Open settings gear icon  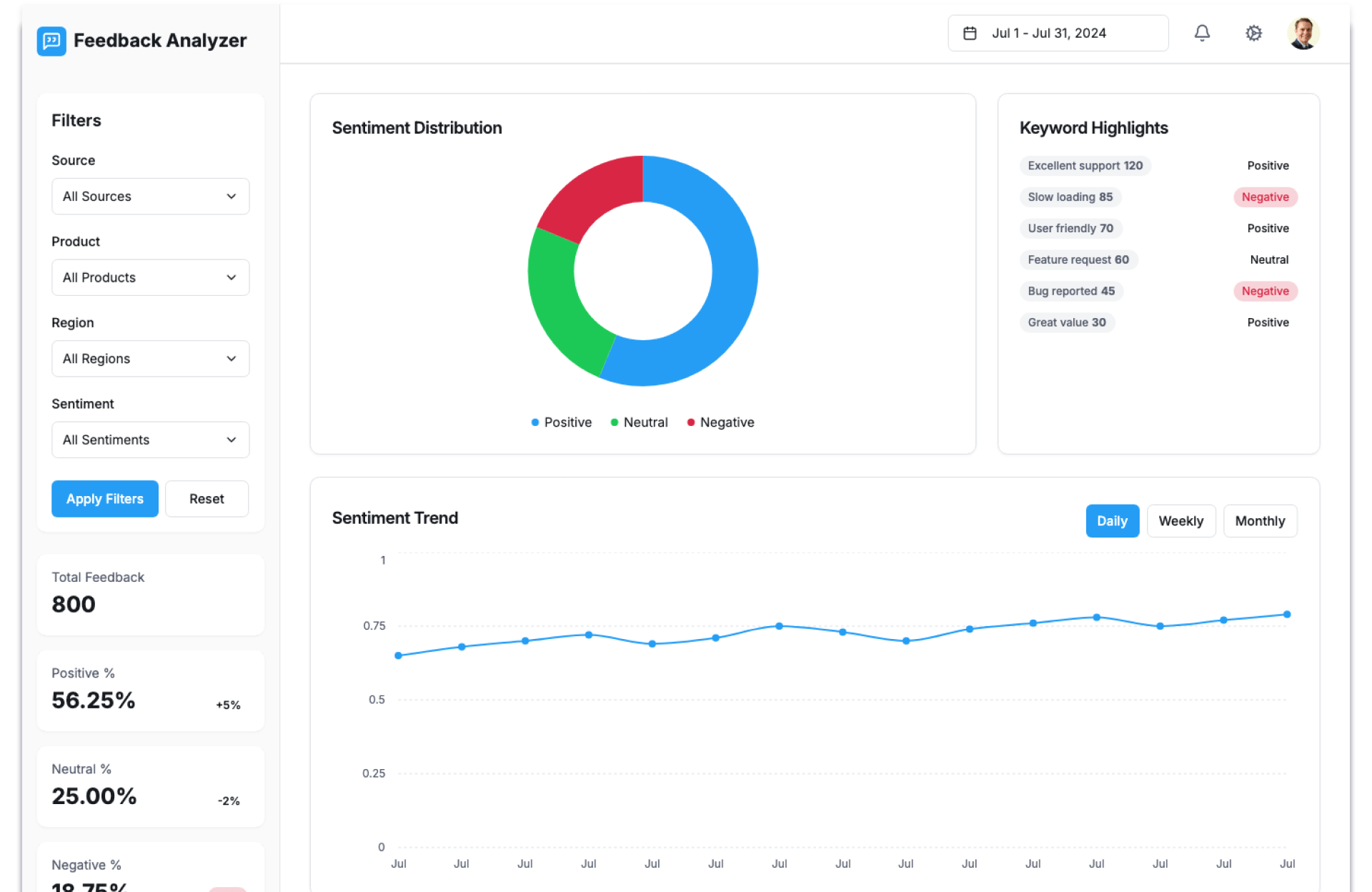coord(1253,33)
